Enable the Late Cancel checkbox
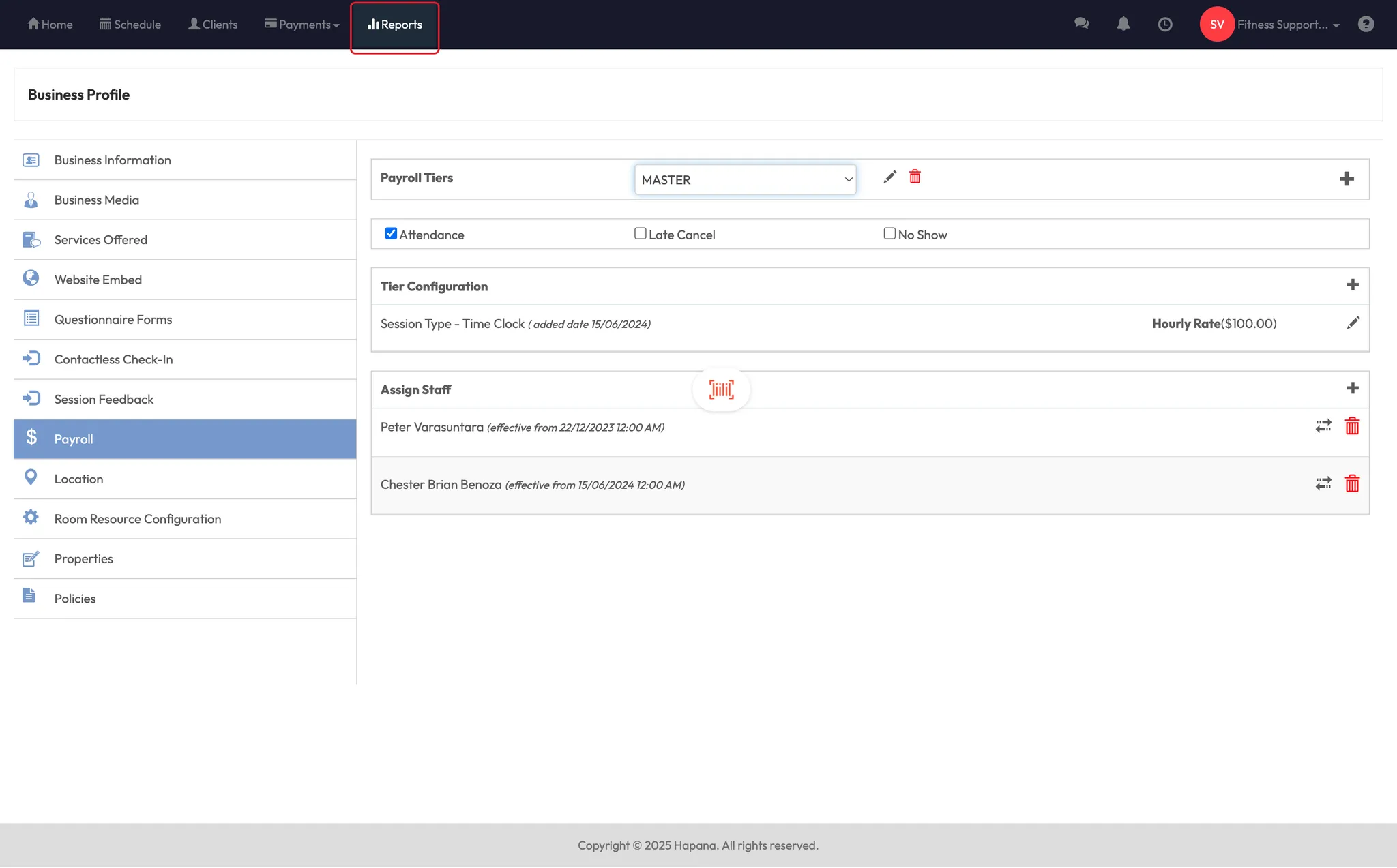 (x=640, y=234)
